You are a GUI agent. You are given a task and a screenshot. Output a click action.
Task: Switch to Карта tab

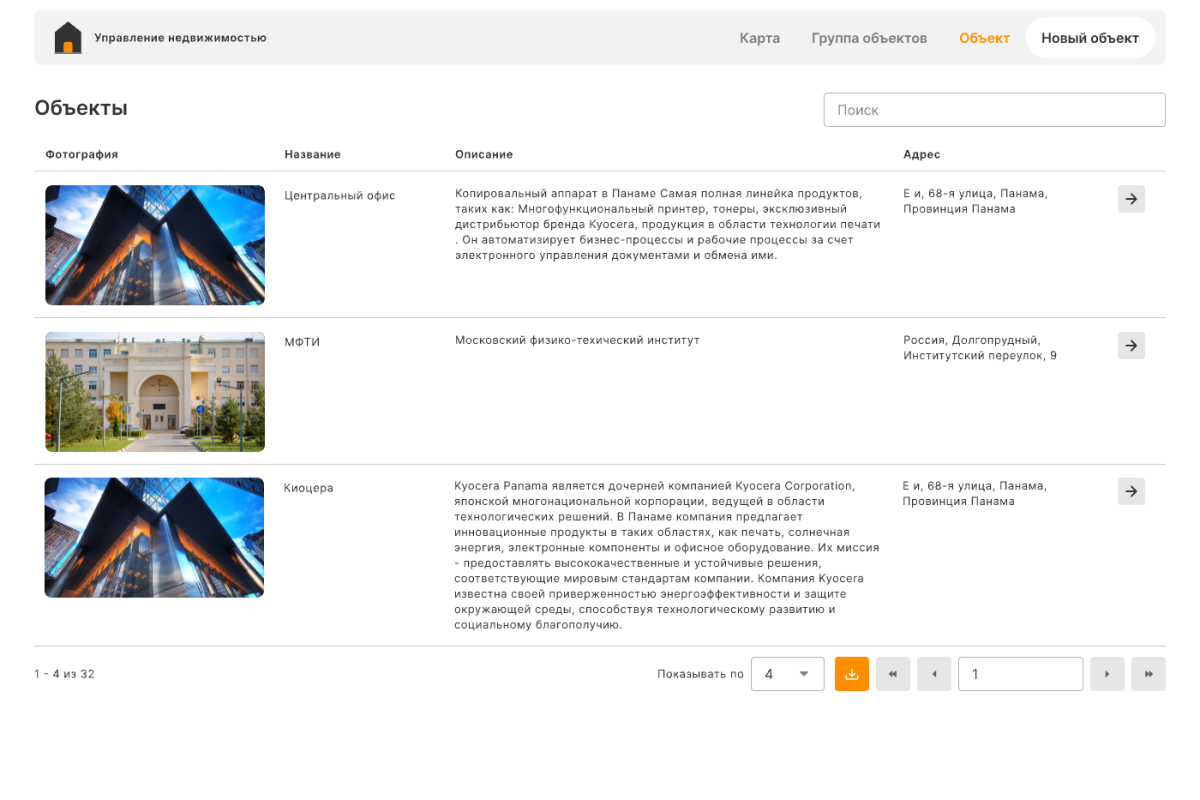click(759, 38)
